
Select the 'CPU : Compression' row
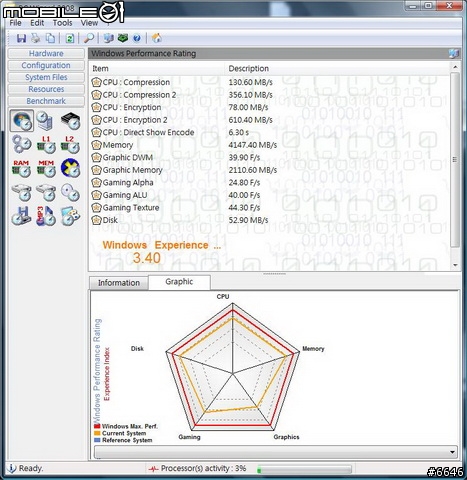tap(270, 82)
